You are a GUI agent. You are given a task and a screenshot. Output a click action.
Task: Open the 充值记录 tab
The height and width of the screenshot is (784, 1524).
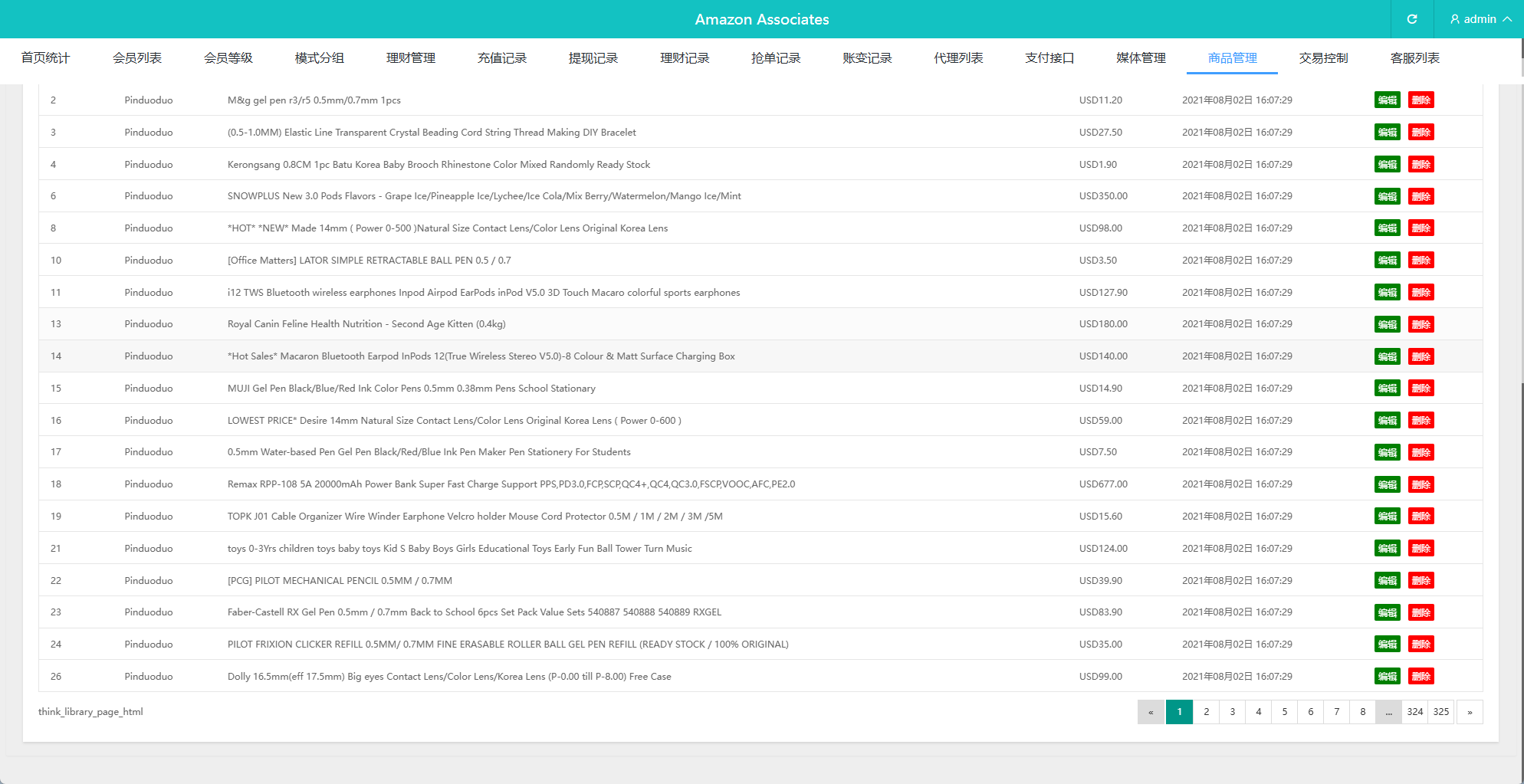point(501,58)
